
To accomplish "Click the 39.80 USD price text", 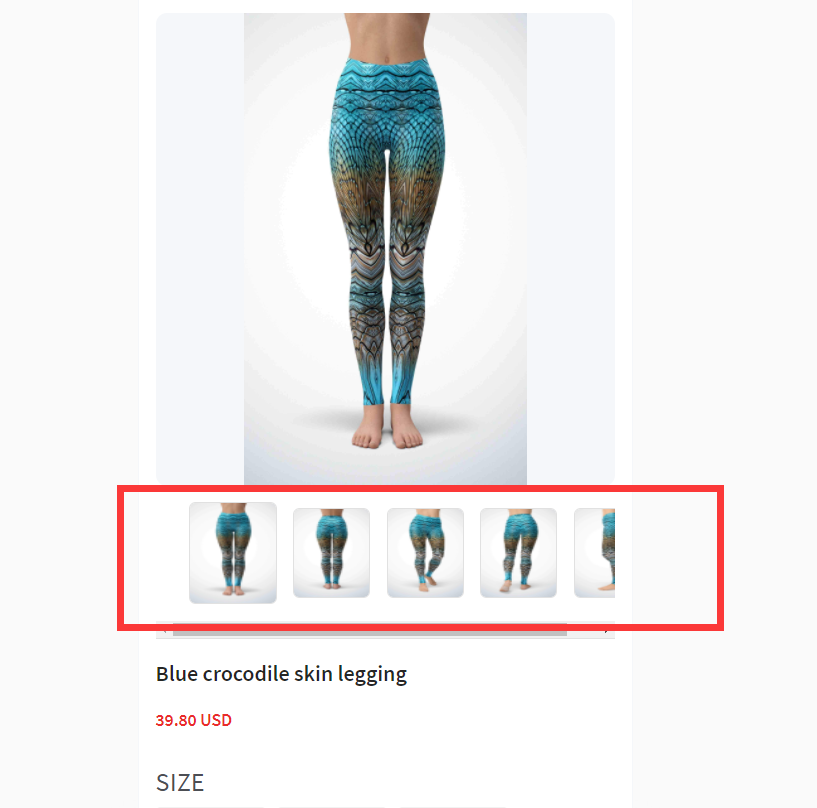I will (193, 720).
